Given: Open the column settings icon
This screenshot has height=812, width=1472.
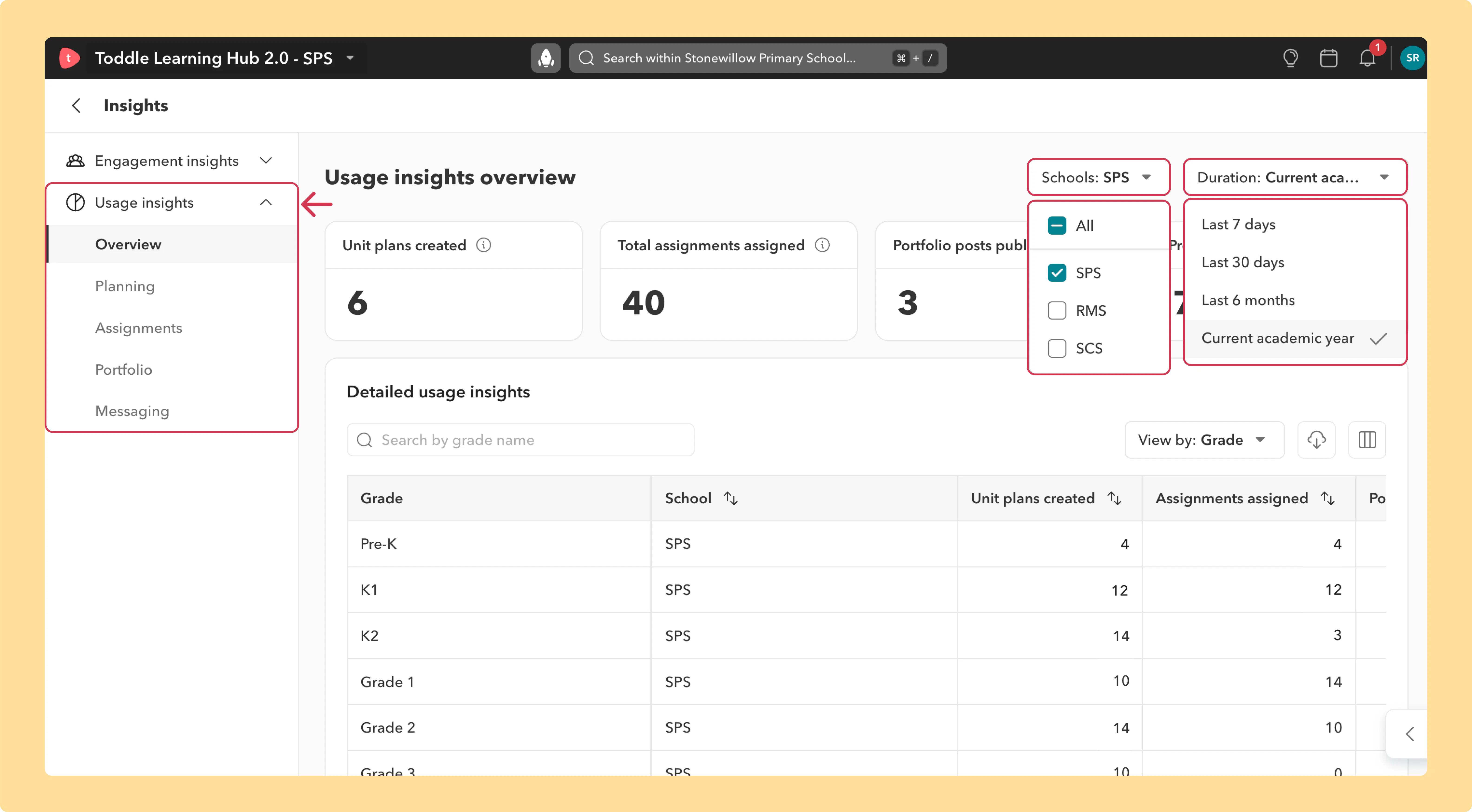Looking at the screenshot, I should pos(1367,440).
